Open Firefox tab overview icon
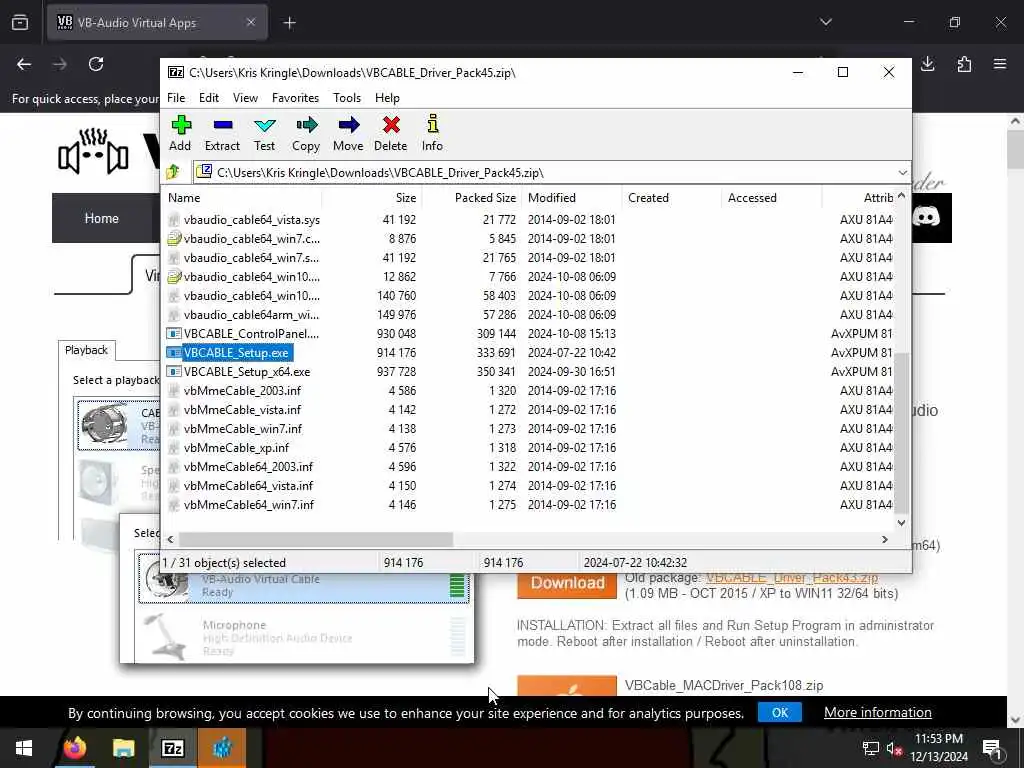This screenshot has width=1024, height=768. point(20,23)
